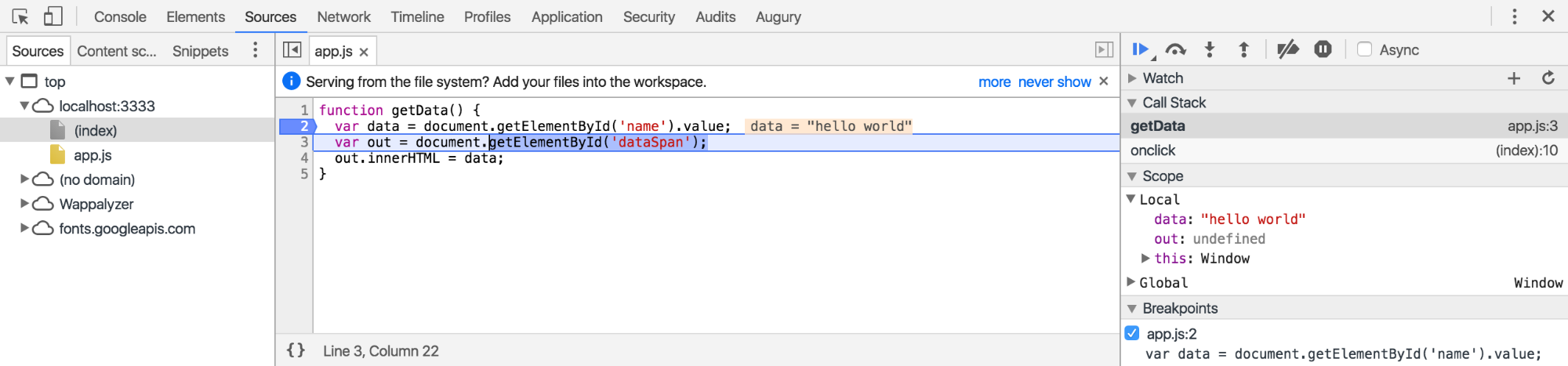Viewport: 1568px width, 366px height.
Task: Step out of current function
Action: [x=1243, y=50]
